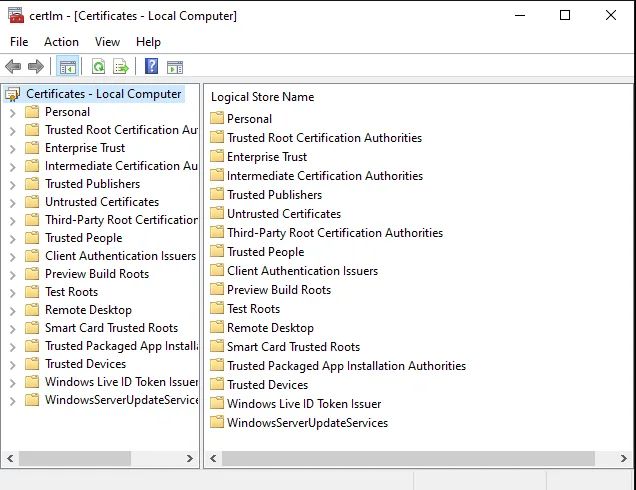This screenshot has height=490, width=636.
Task: Click right pane scroll right arrow
Action: click(x=624, y=458)
